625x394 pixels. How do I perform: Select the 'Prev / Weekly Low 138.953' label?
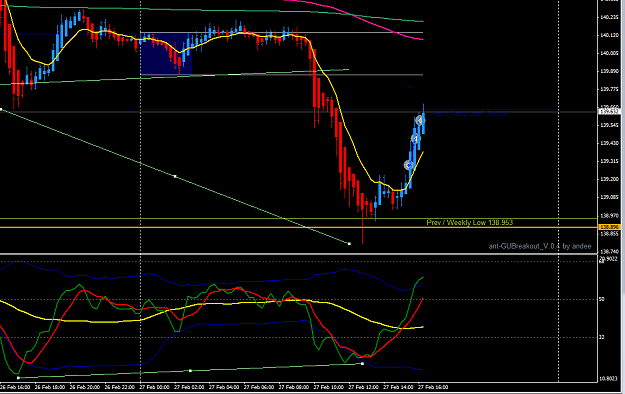[470, 223]
